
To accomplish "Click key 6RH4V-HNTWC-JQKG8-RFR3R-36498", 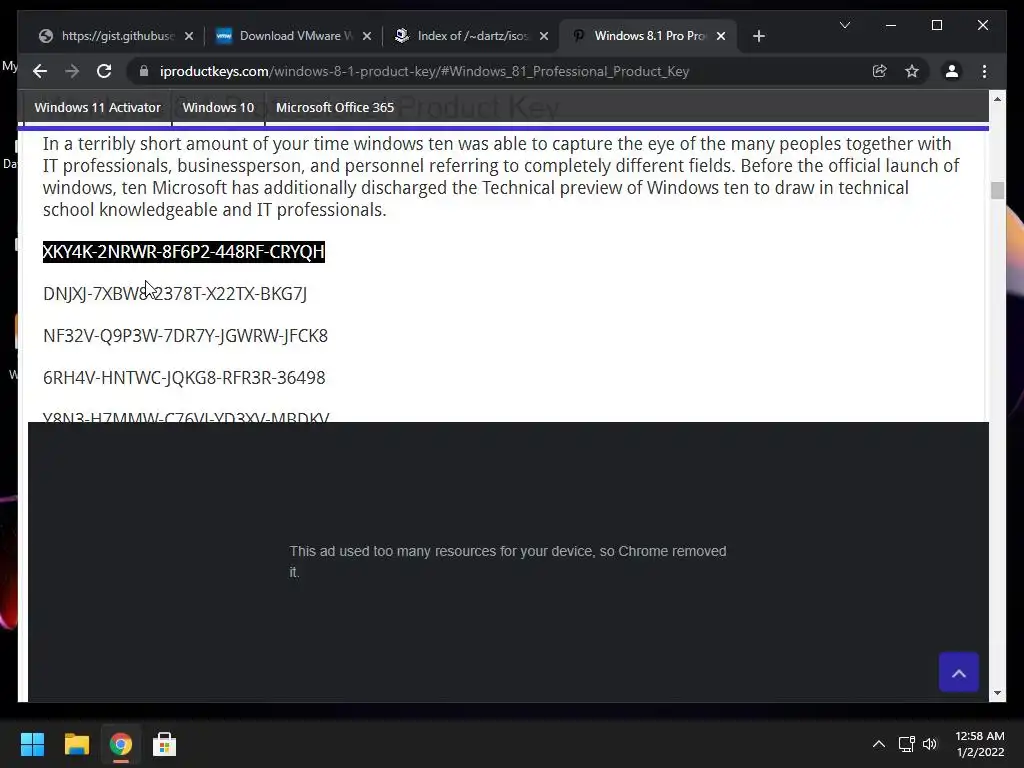I will click(184, 377).
